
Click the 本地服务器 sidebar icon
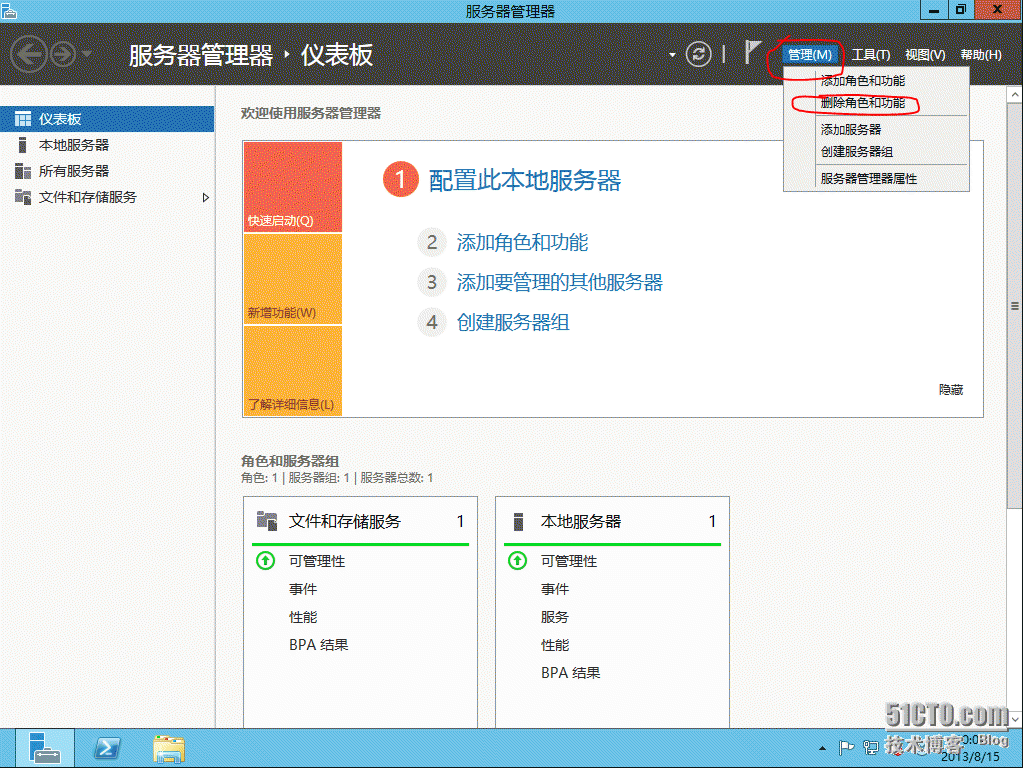(x=23, y=145)
